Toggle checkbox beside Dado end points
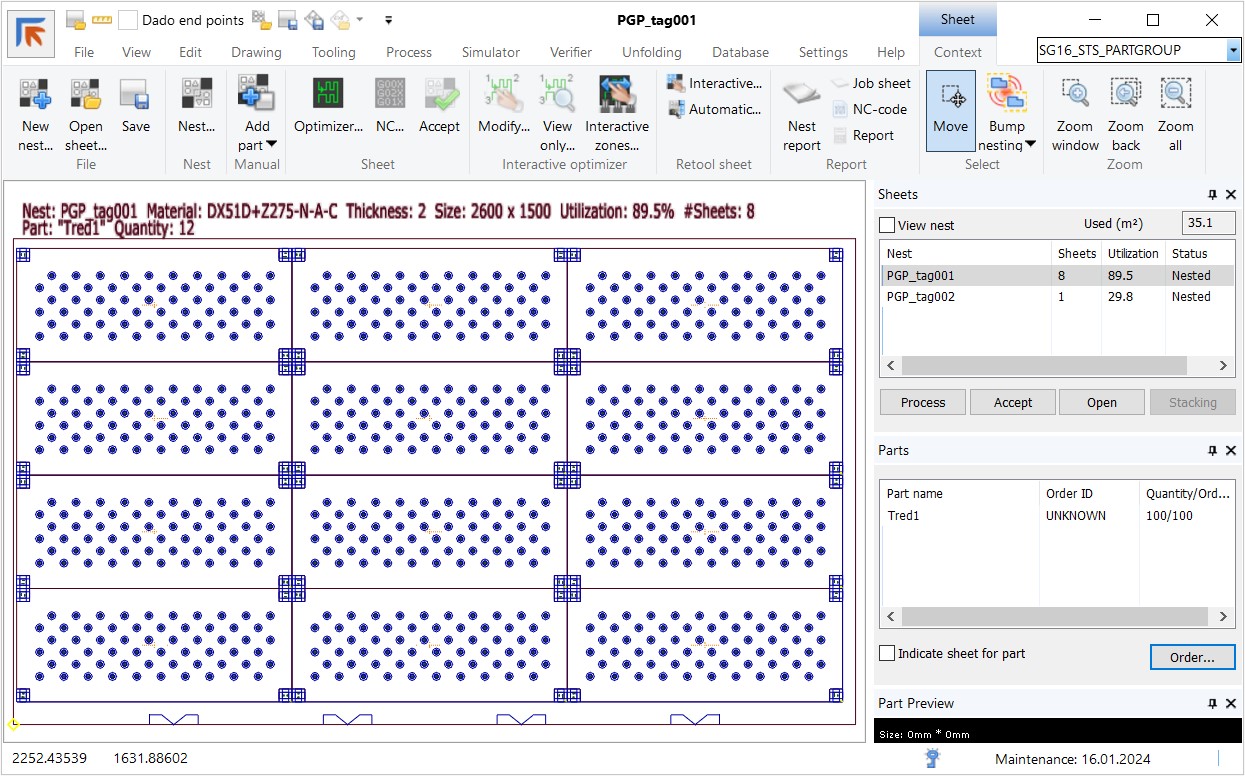 pyautogui.click(x=128, y=20)
